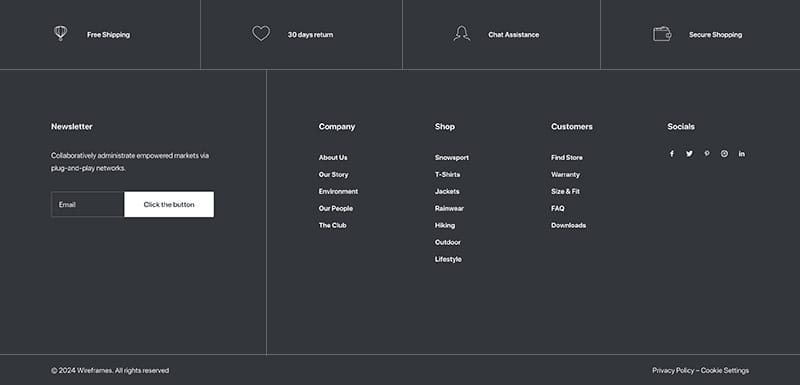Visit the Our People link
The width and height of the screenshot is (800, 385).
(336, 208)
